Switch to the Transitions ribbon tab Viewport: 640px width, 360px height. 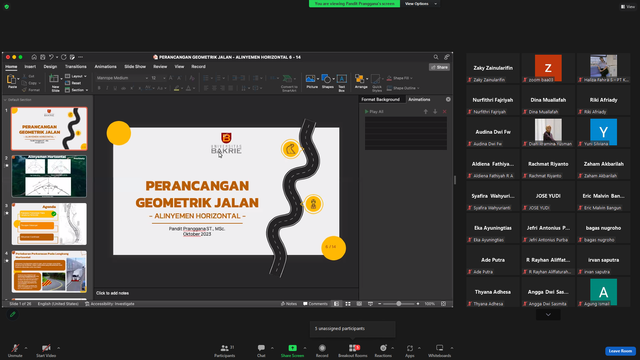tap(76, 67)
